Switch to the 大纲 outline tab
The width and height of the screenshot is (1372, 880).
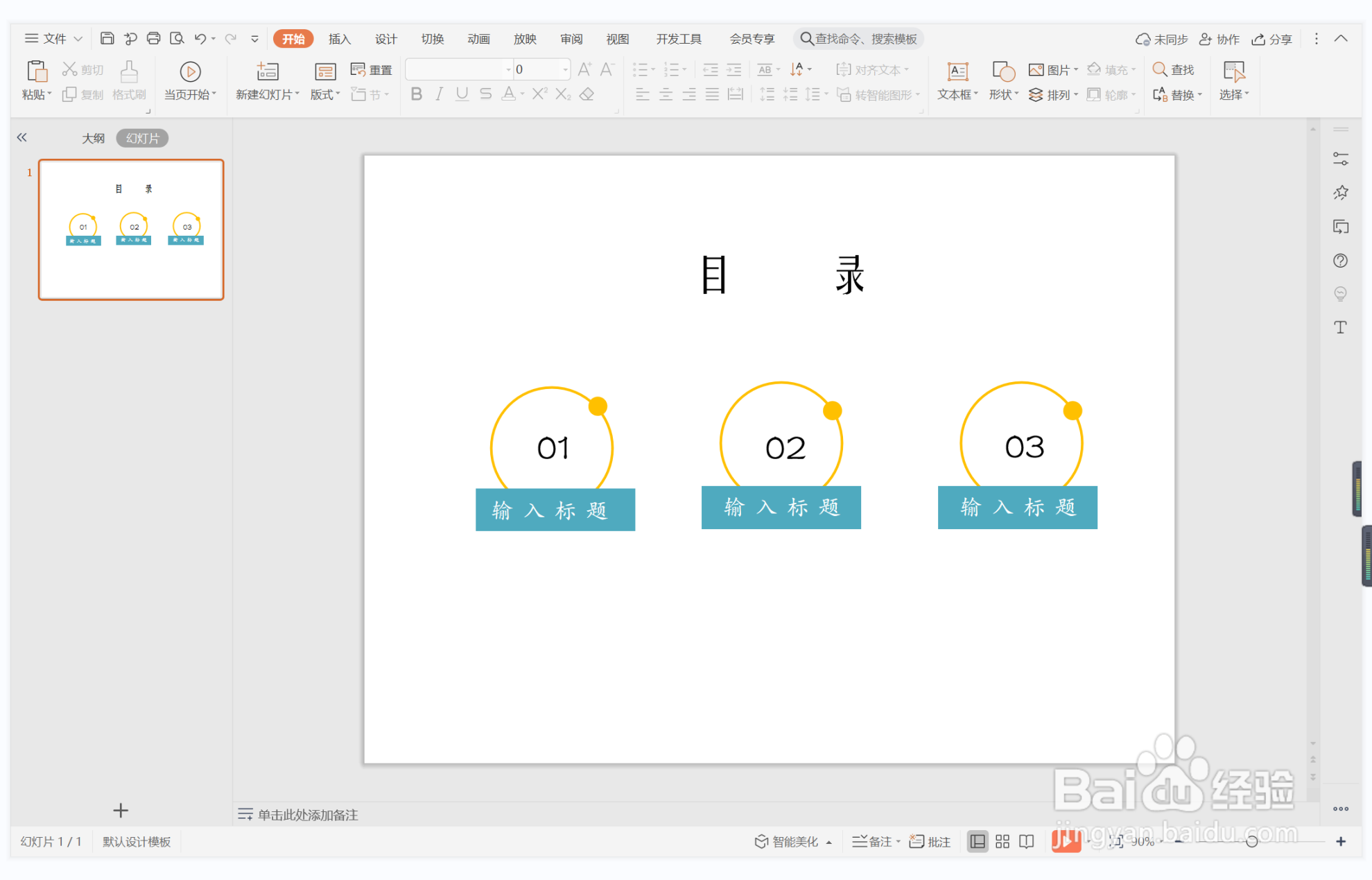pos(93,138)
